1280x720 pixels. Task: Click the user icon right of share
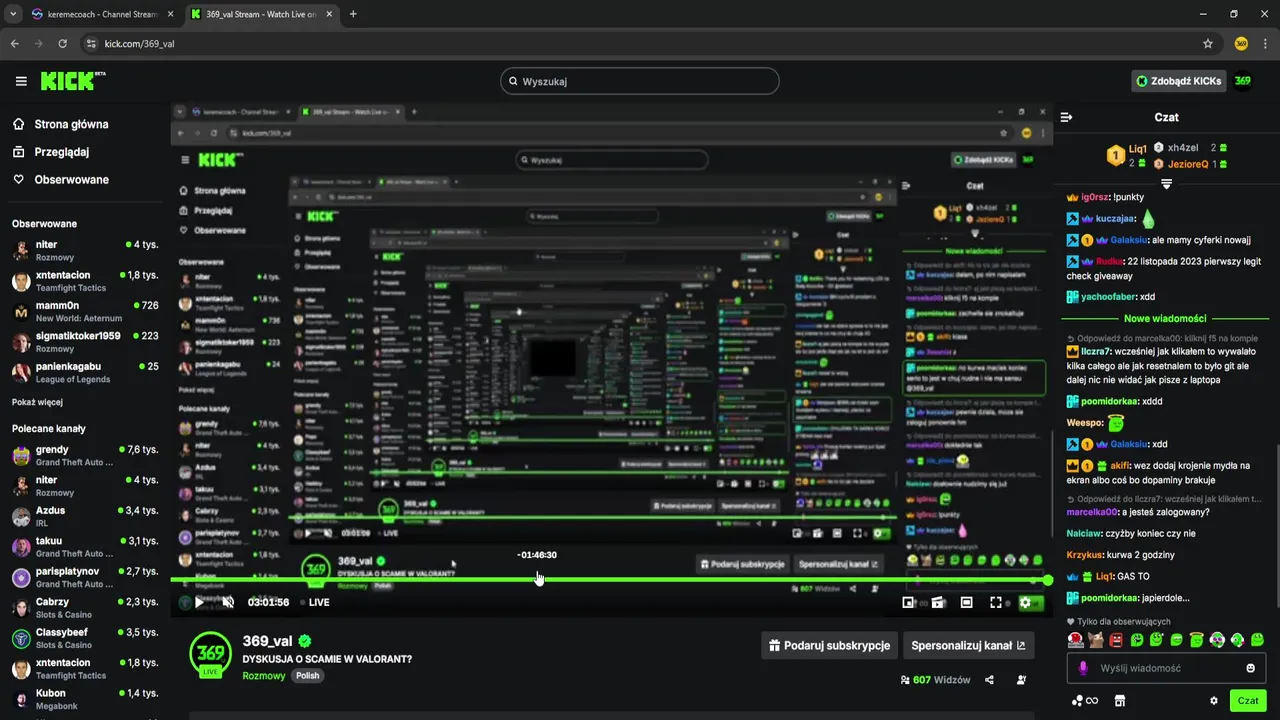pyautogui.click(x=1021, y=680)
